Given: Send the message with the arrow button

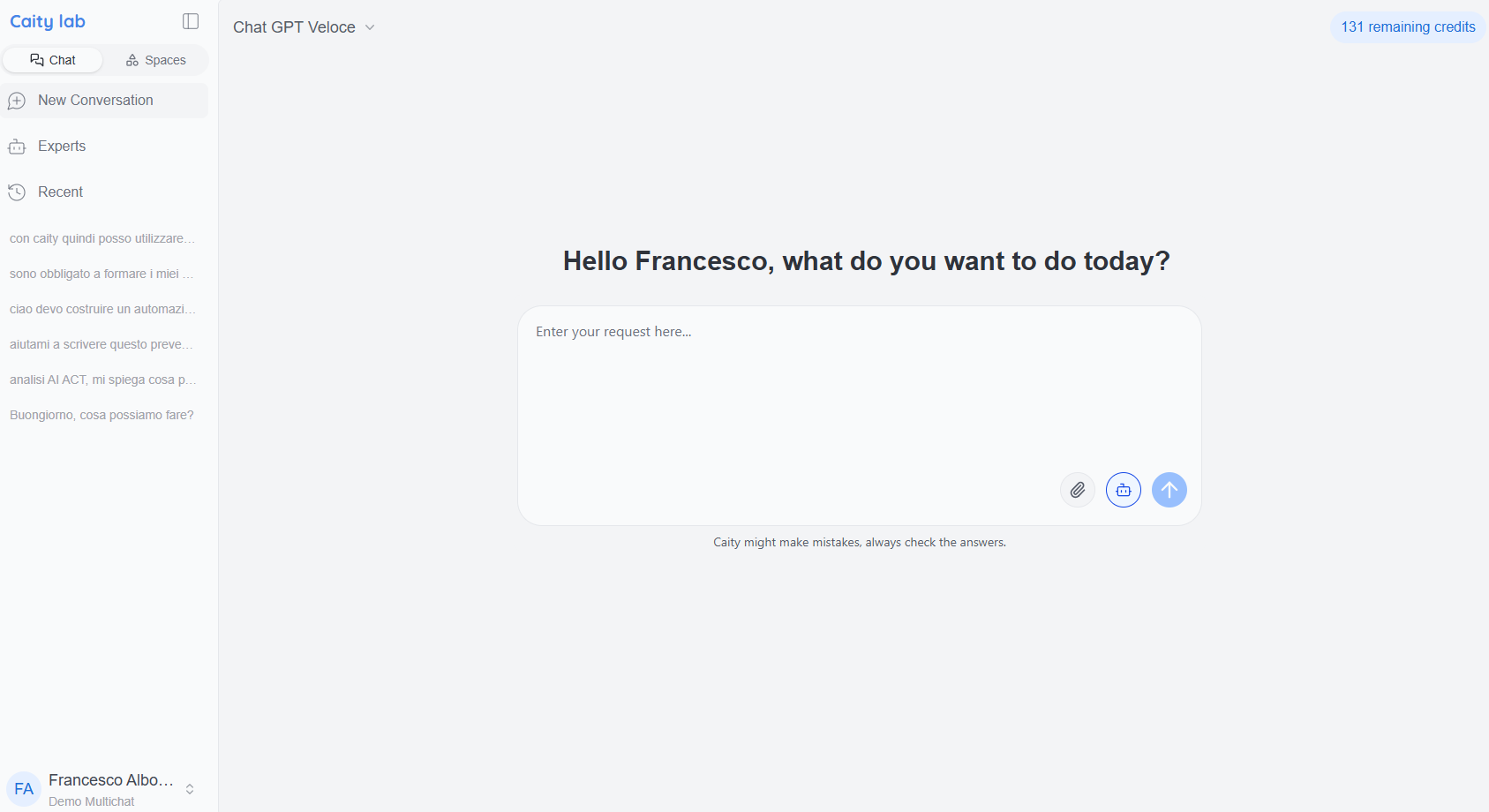Looking at the screenshot, I should [1169, 490].
